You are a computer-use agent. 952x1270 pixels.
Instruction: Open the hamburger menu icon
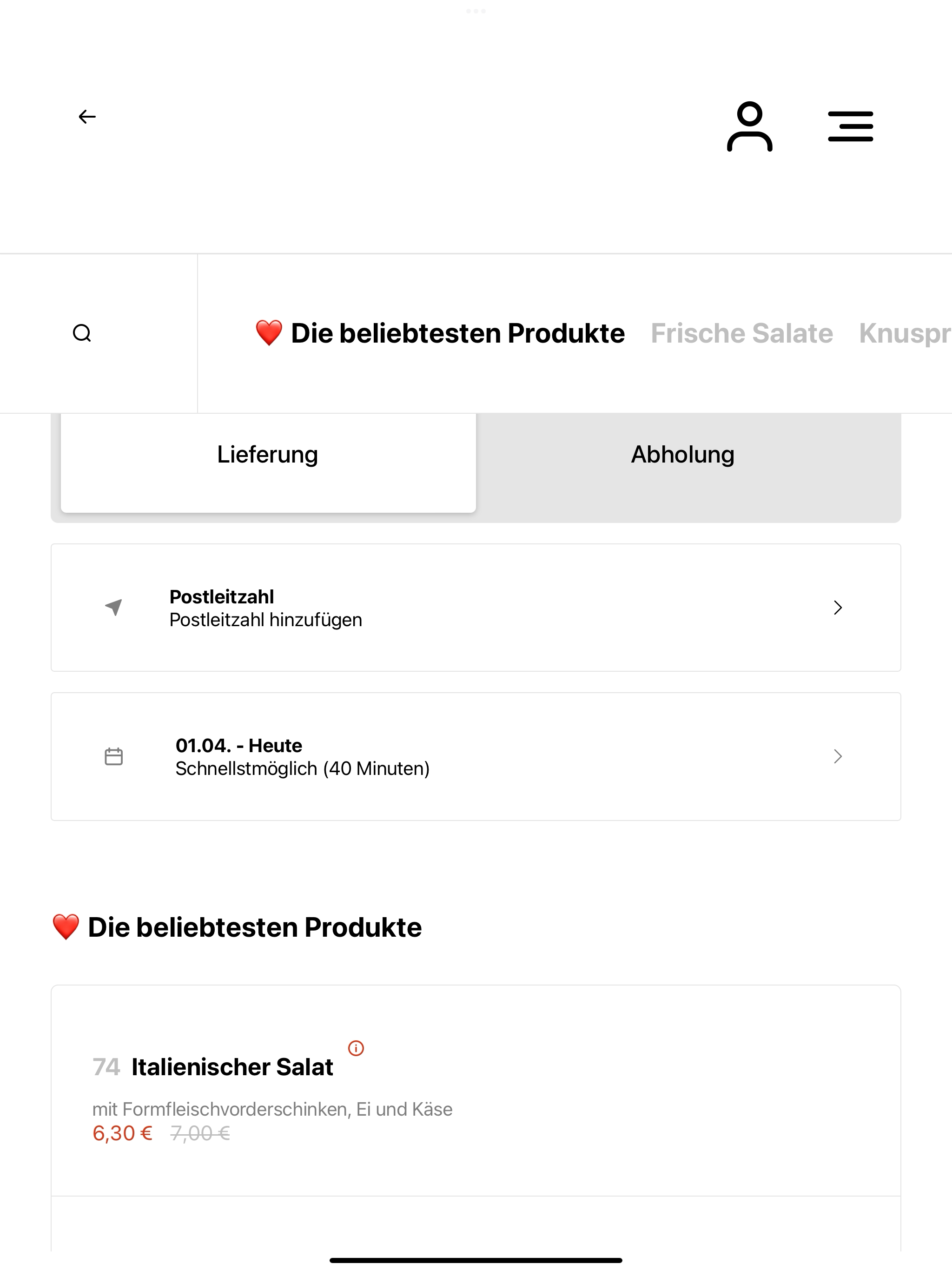coord(850,126)
